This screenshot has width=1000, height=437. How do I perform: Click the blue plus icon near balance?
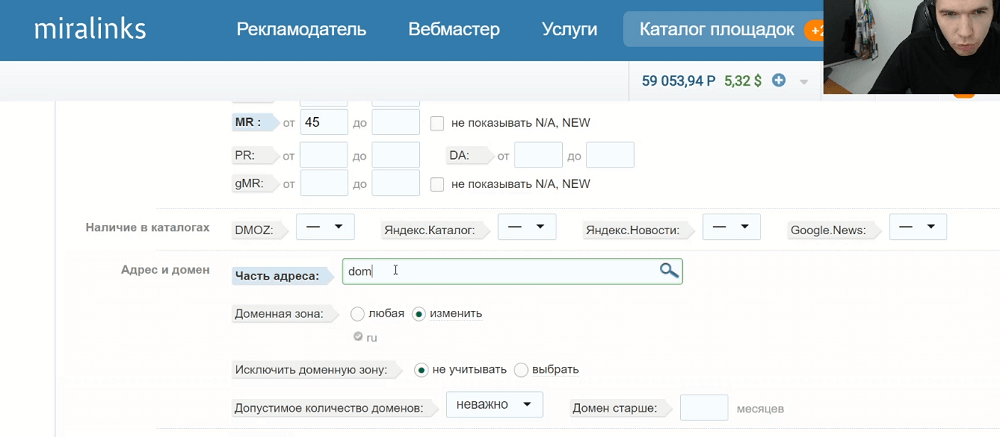[x=779, y=80]
